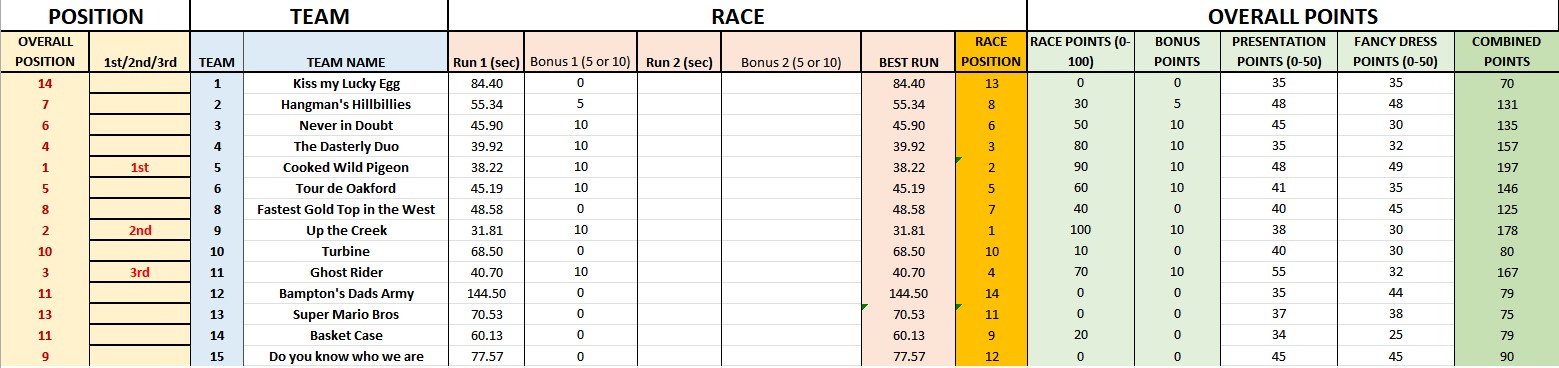Select combined points value 197
1559x368 pixels.
click(1507, 167)
